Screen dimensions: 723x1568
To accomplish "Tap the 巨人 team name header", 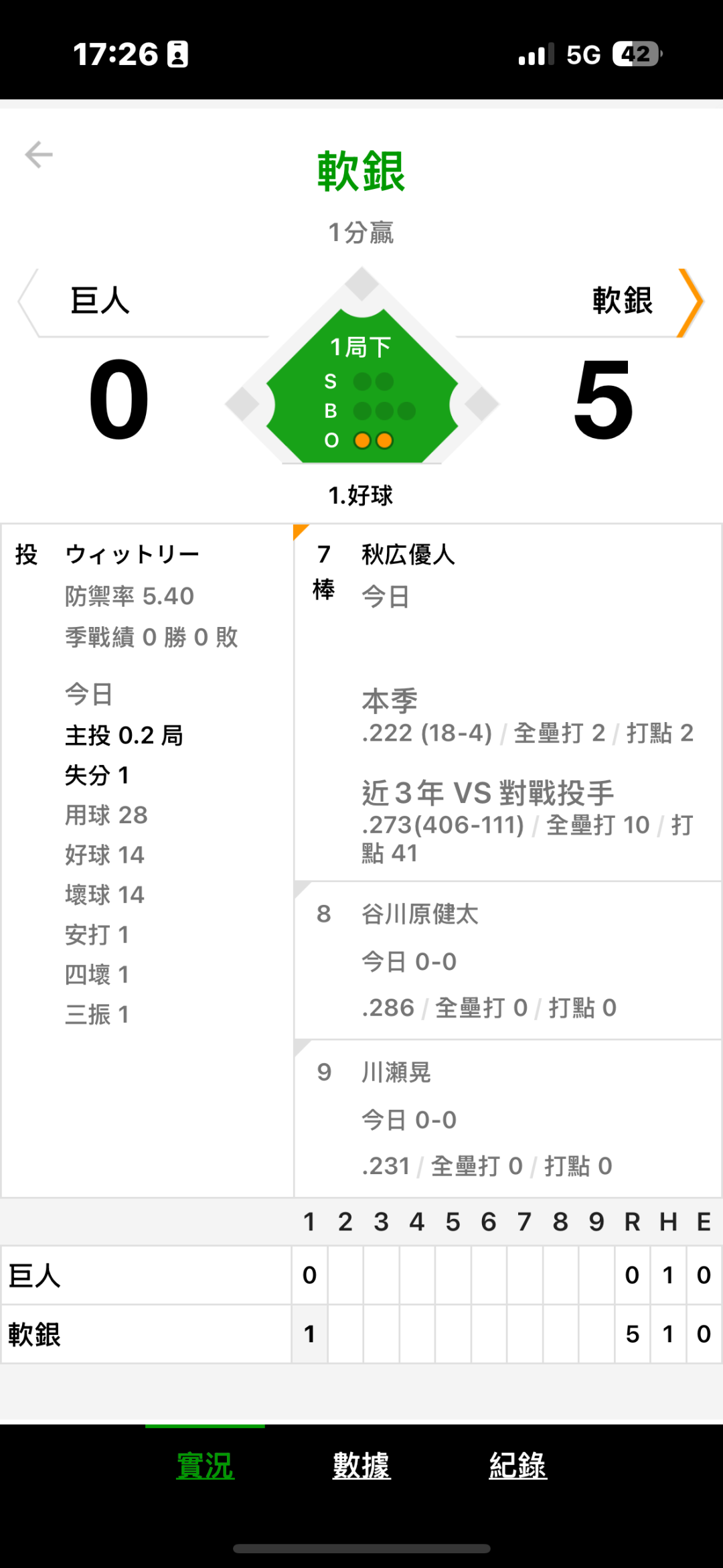I will 100,301.
